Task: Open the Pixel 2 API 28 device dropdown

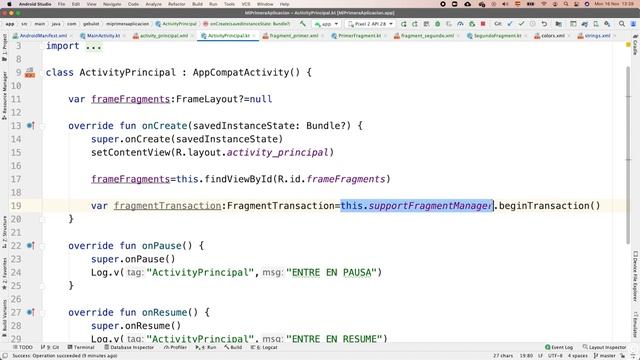Action: [x=370, y=24]
